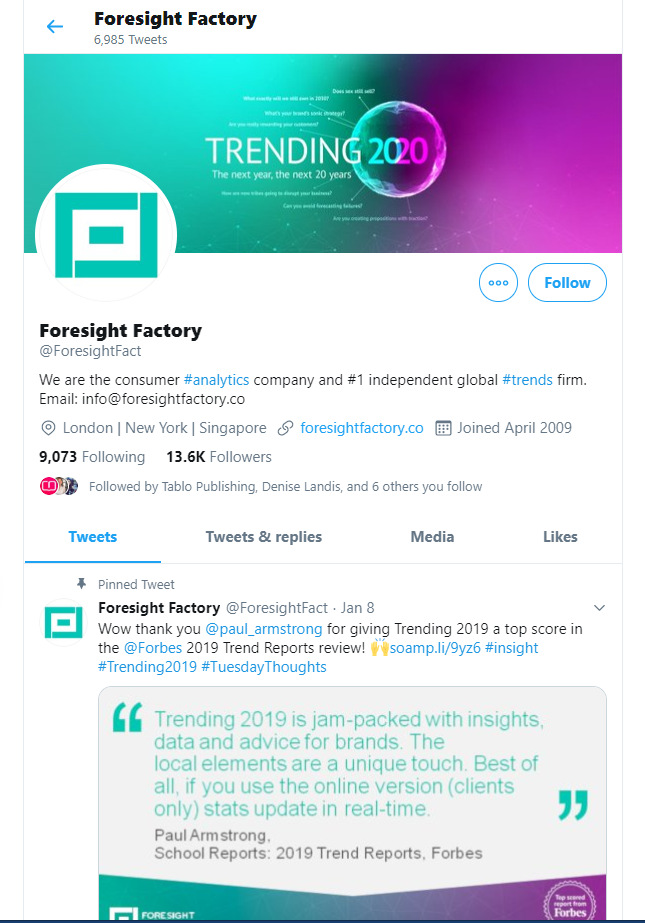Click the tweet's Foresight Factory avatar
This screenshot has width=645, height=923.
[63, 621]
